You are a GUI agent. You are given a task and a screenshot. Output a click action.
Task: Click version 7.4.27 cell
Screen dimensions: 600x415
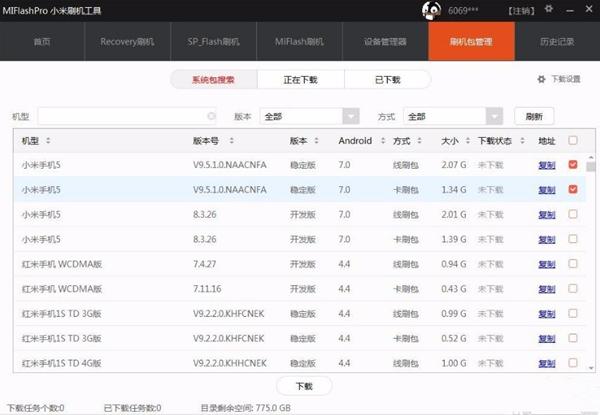[204, 264]
